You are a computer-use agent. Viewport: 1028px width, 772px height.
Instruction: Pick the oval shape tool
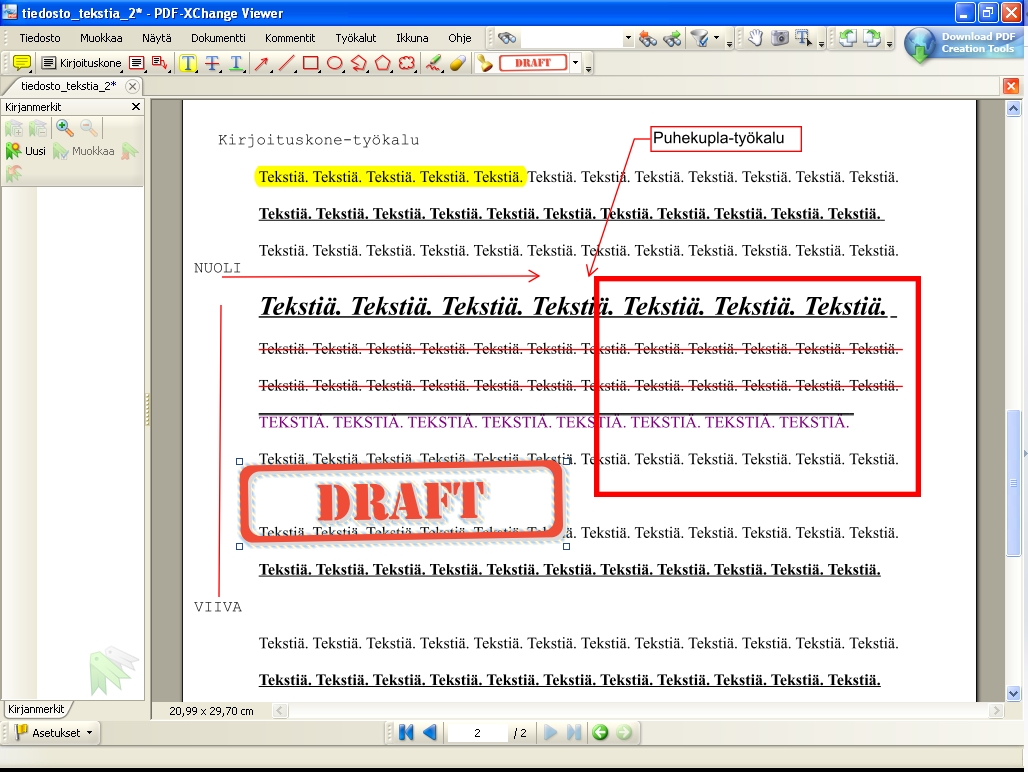[x=335, y=63]
